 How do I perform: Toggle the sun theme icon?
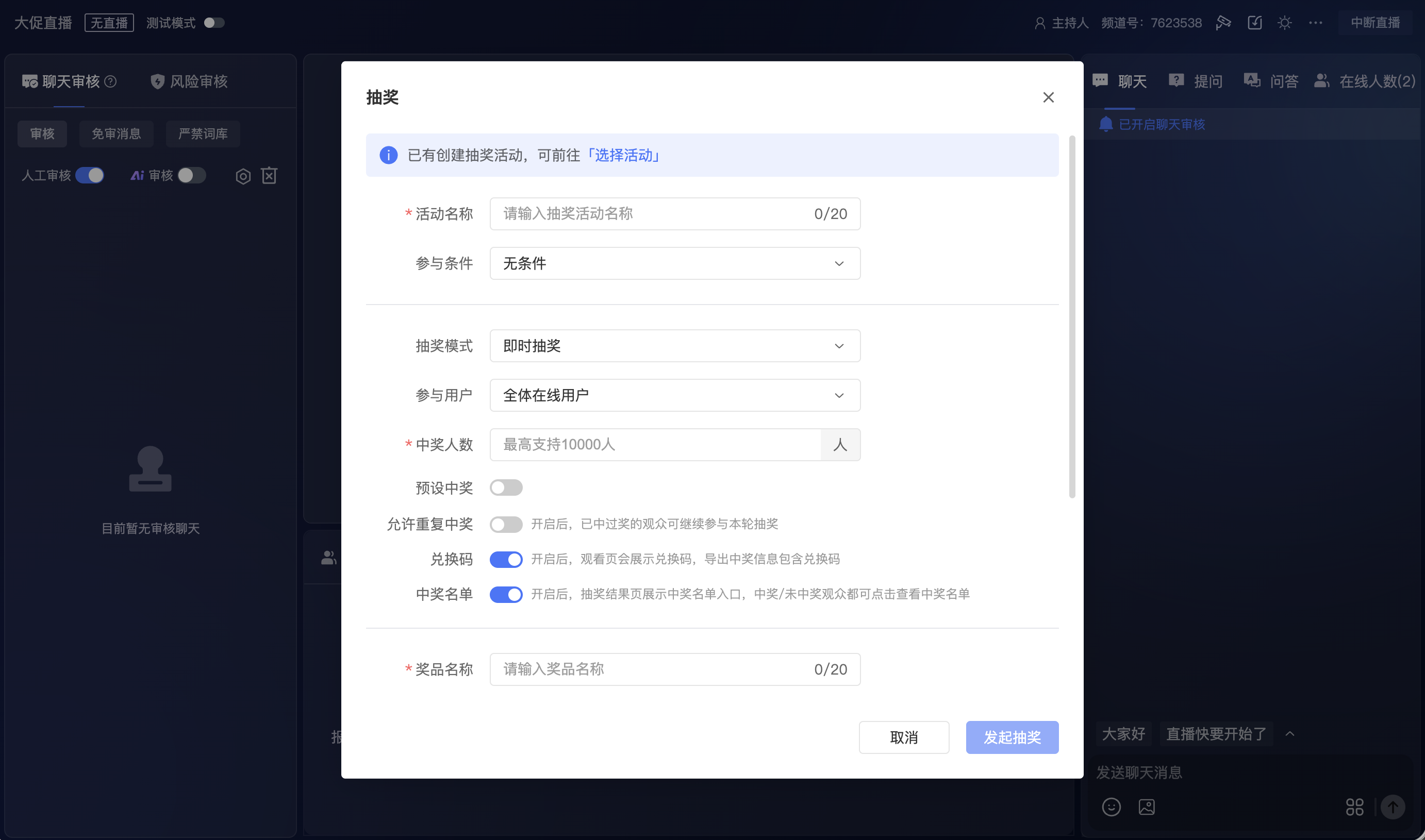point(1285,23)
